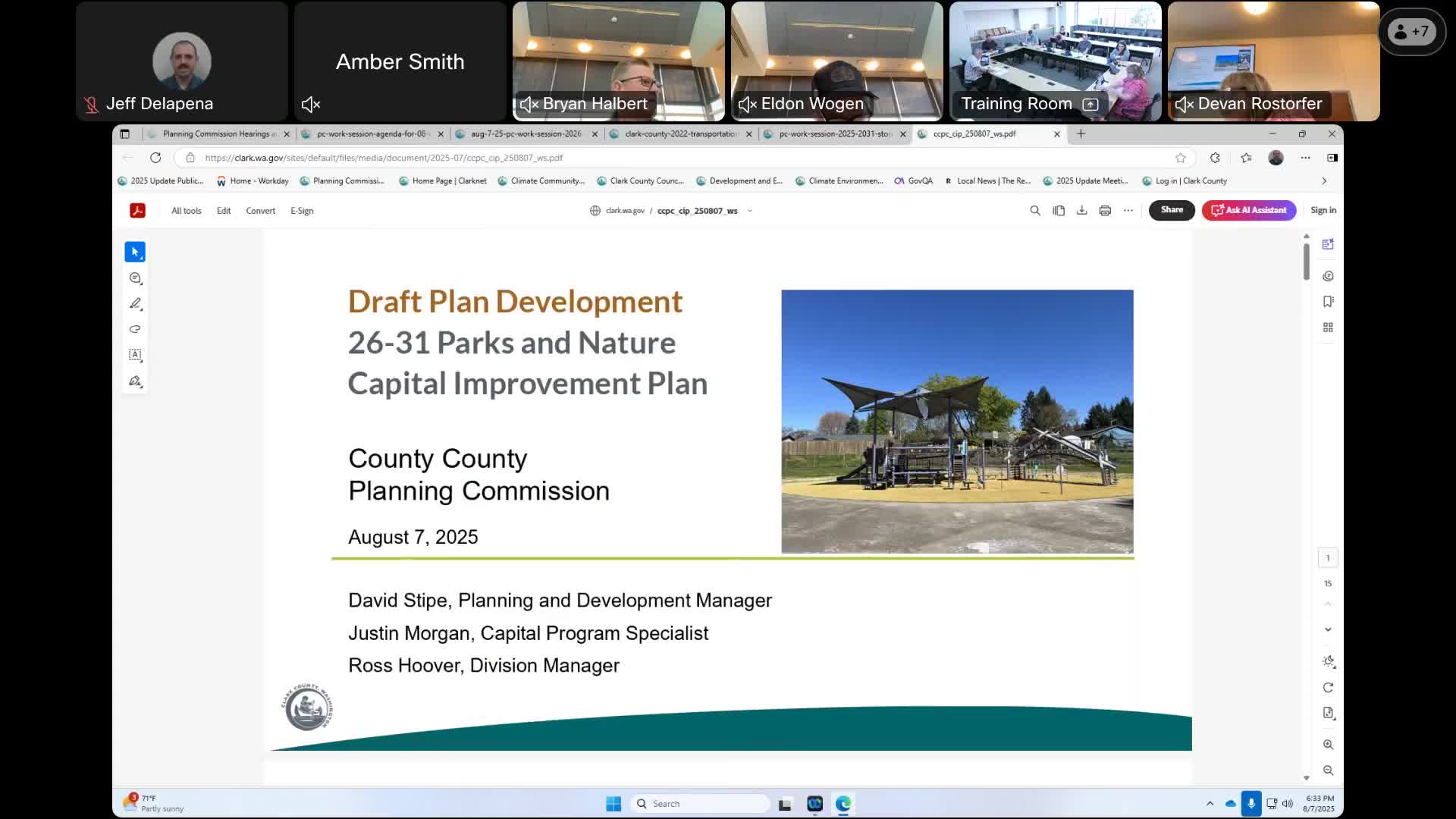Switch to the Planning Commission Hearings tab

tap(216, 134)
